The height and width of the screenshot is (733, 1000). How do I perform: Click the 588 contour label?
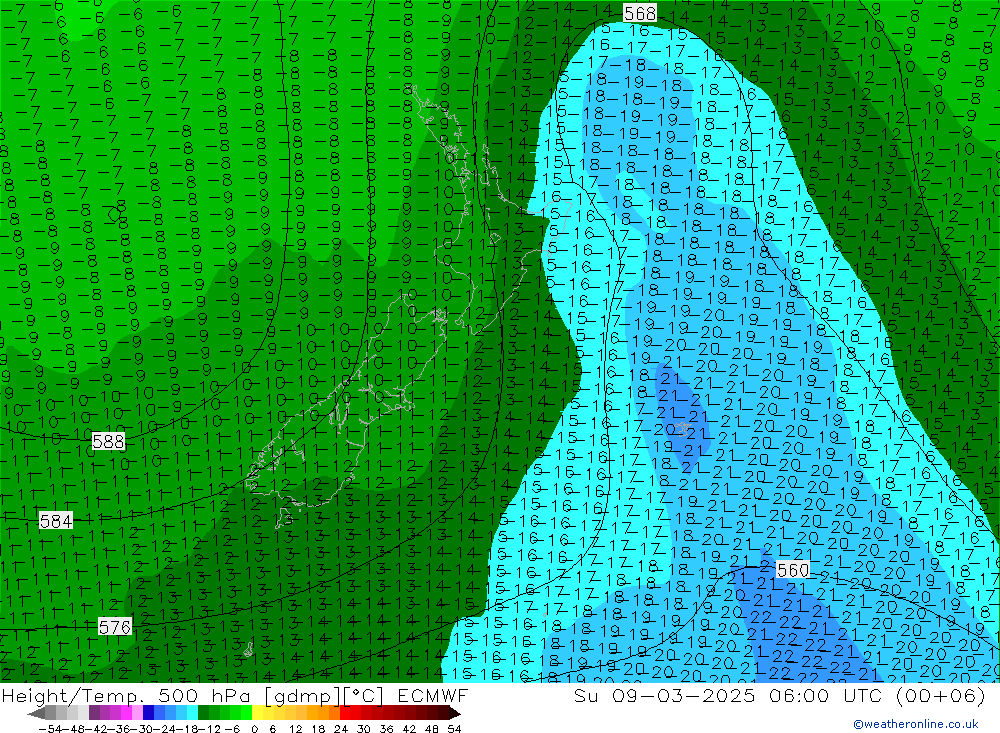point(108,441)
